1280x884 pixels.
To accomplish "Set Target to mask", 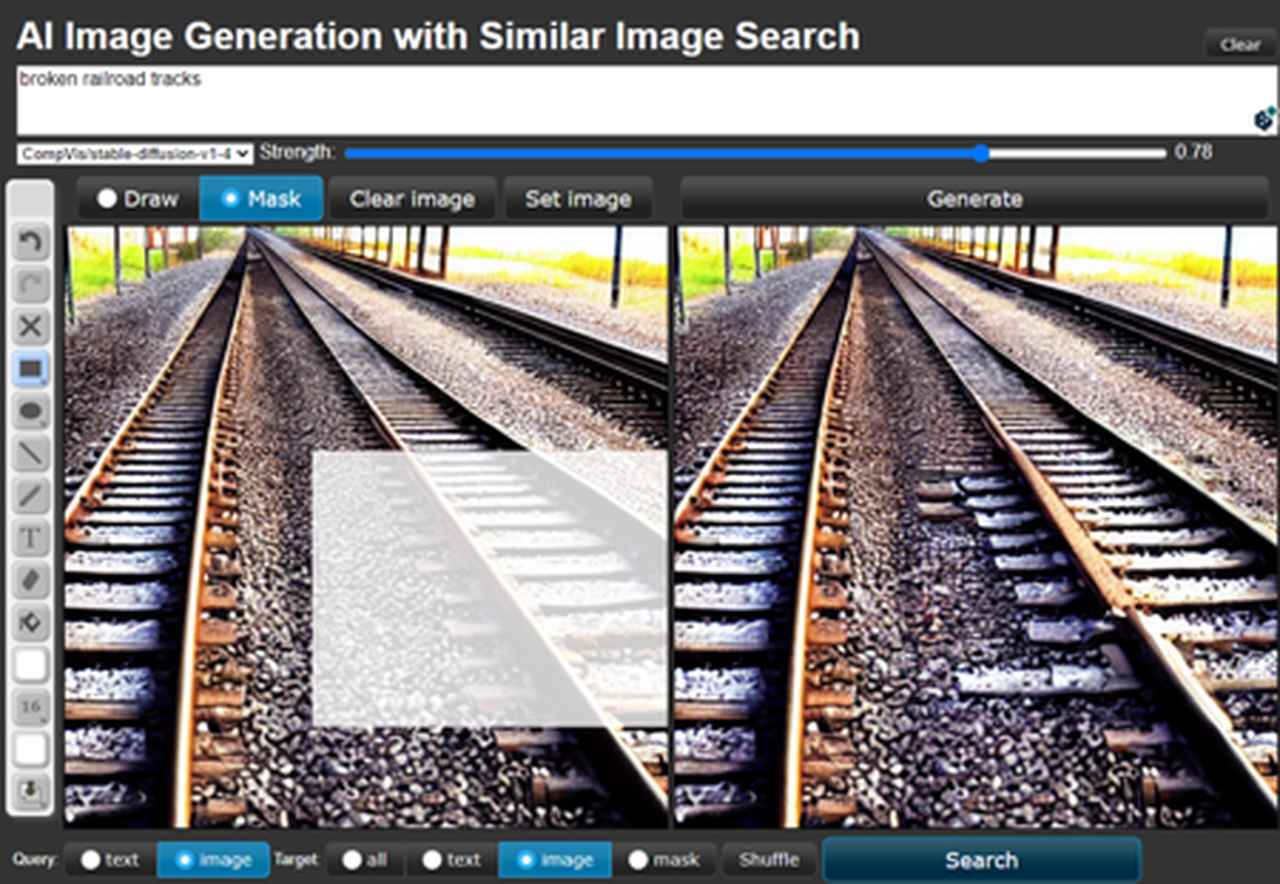I will (664, 860).
